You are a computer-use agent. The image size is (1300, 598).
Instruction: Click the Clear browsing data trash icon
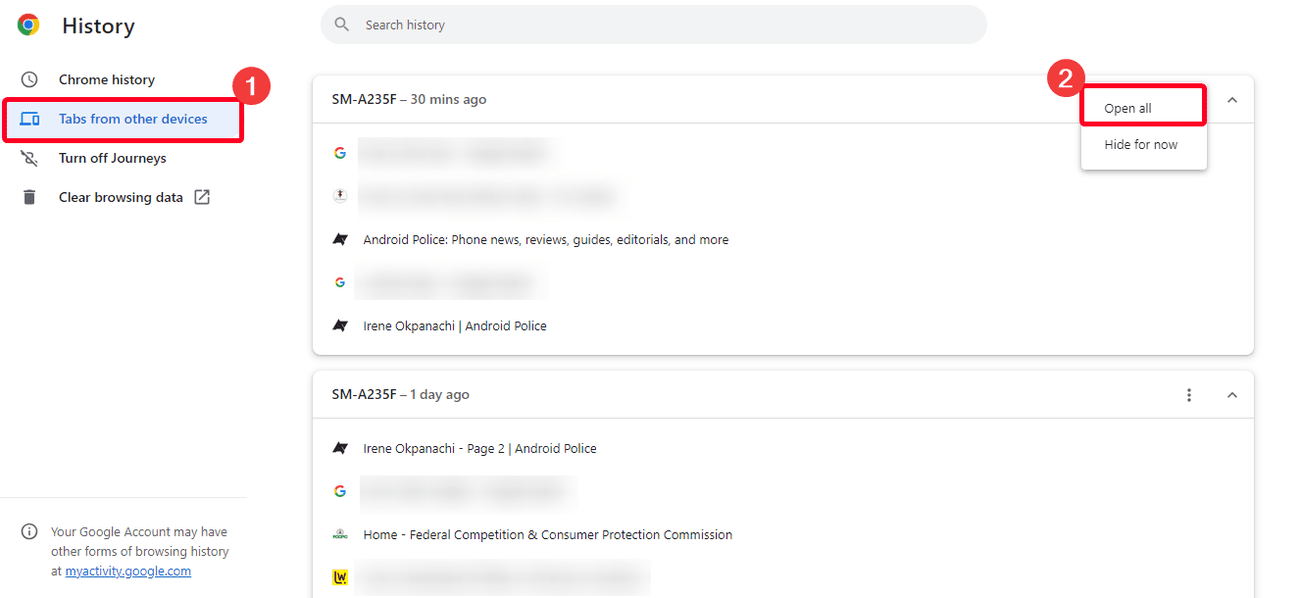[30, 197]
